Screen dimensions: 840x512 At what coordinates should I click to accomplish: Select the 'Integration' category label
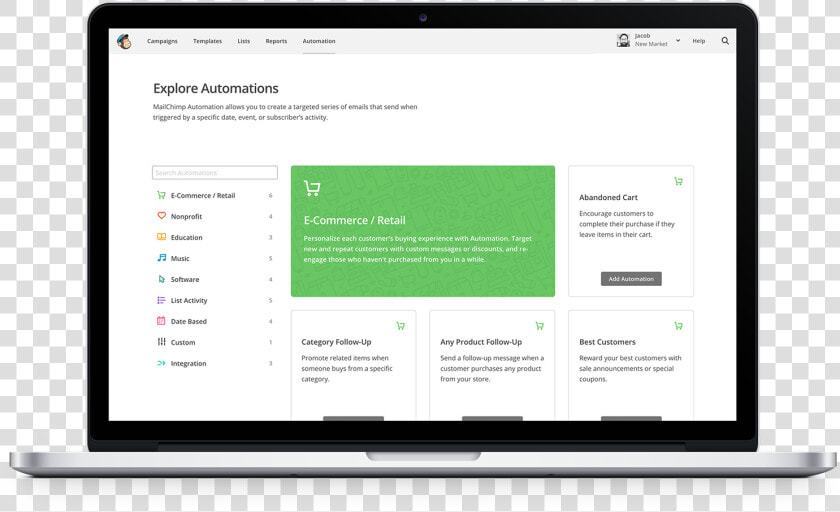[x=189, y=363]
